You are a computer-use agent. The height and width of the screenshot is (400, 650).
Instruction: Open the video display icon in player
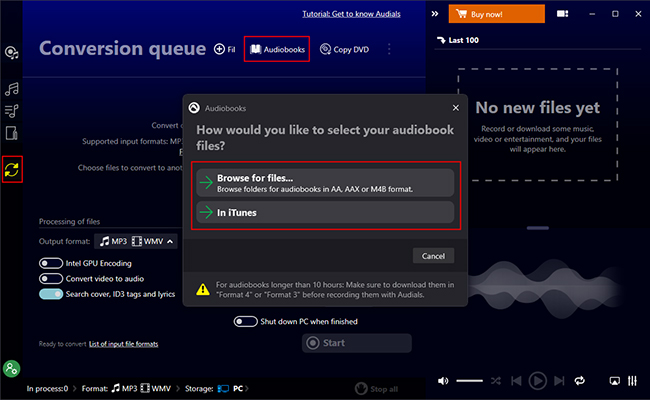coord(614,381)
